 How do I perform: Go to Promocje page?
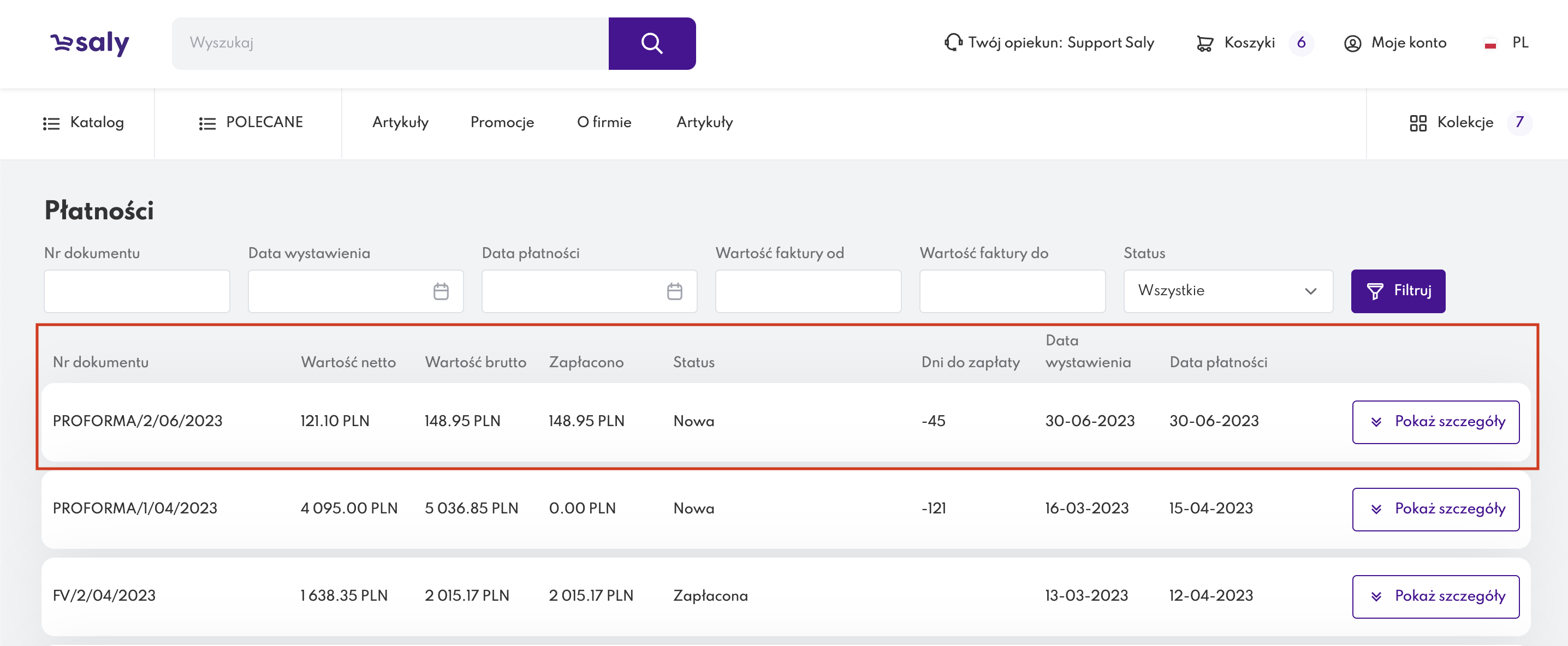502,123
